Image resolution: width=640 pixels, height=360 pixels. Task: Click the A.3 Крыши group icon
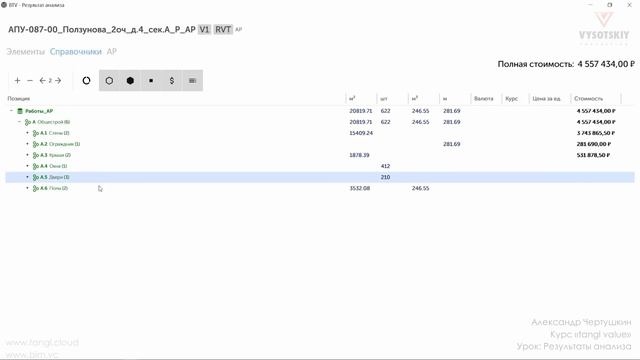coord(36,155)
